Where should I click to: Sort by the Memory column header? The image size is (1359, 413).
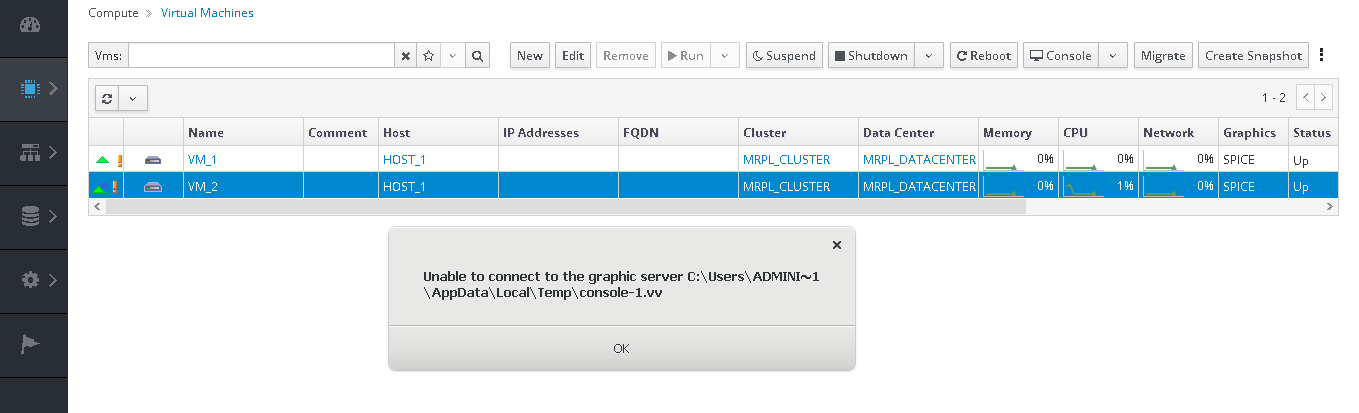pos(1007,133)
